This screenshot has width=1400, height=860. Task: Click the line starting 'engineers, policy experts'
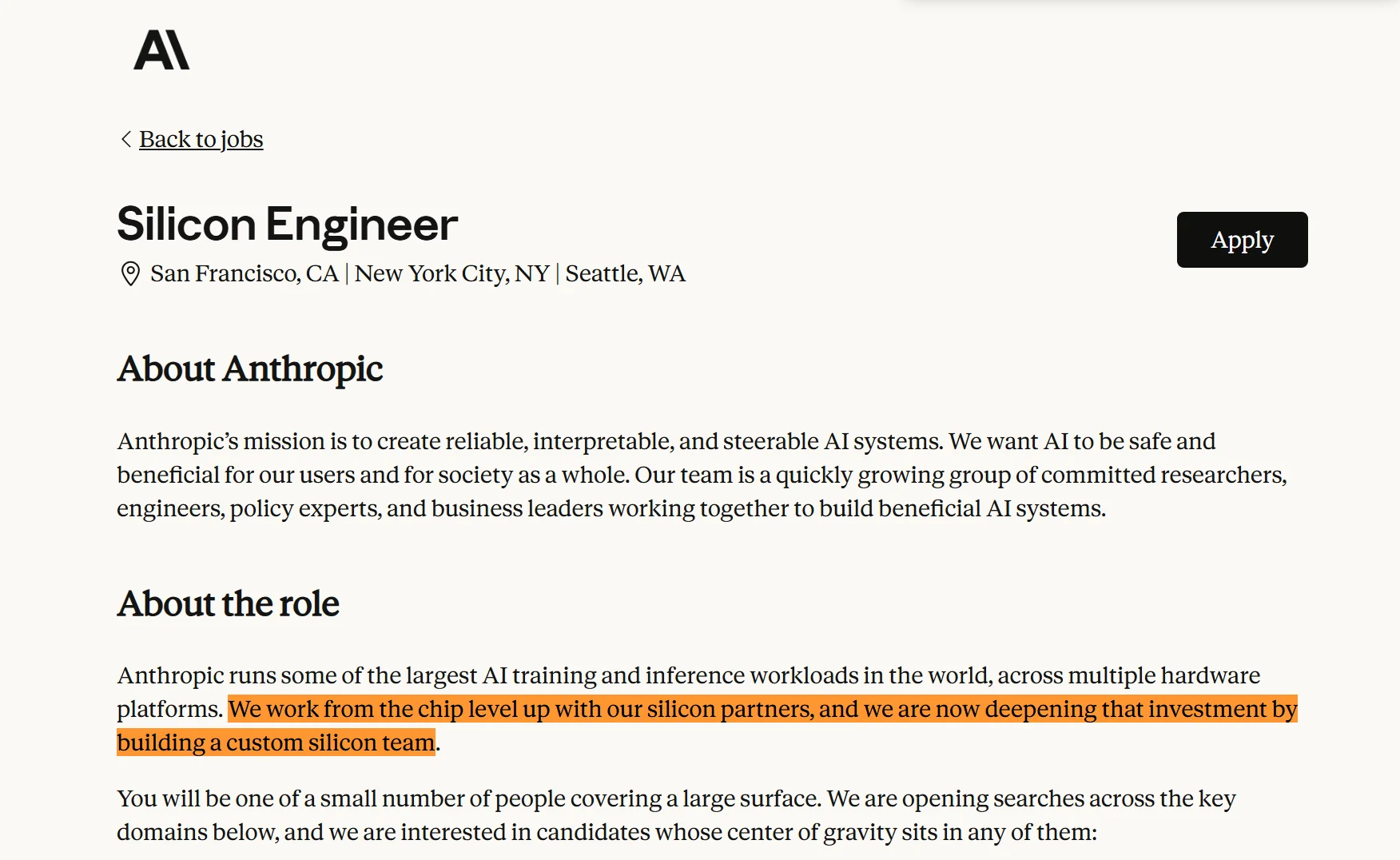click(611, 508)
